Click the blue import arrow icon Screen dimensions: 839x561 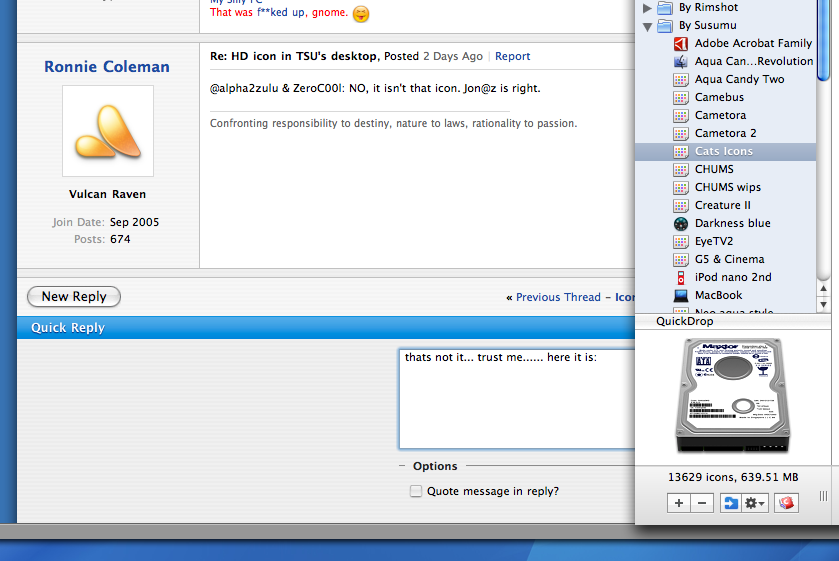[x=731, y=503]
